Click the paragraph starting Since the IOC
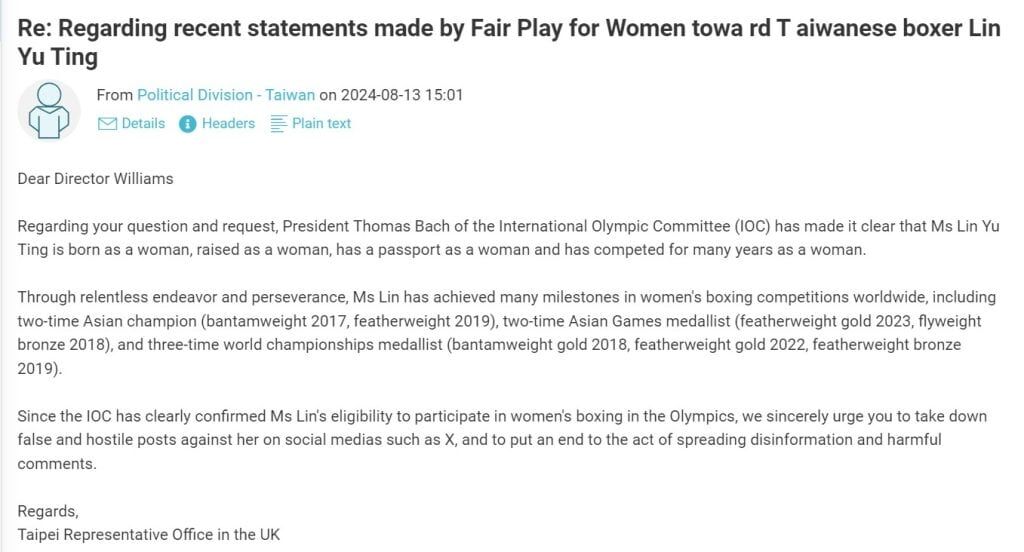The width and height of the screenshot is (1024, 552). coord(502,440)
